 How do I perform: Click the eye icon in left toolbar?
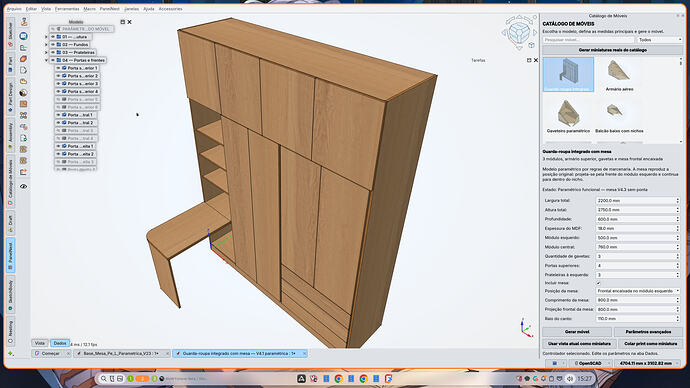pyautogui.click(x=23, y=187)
